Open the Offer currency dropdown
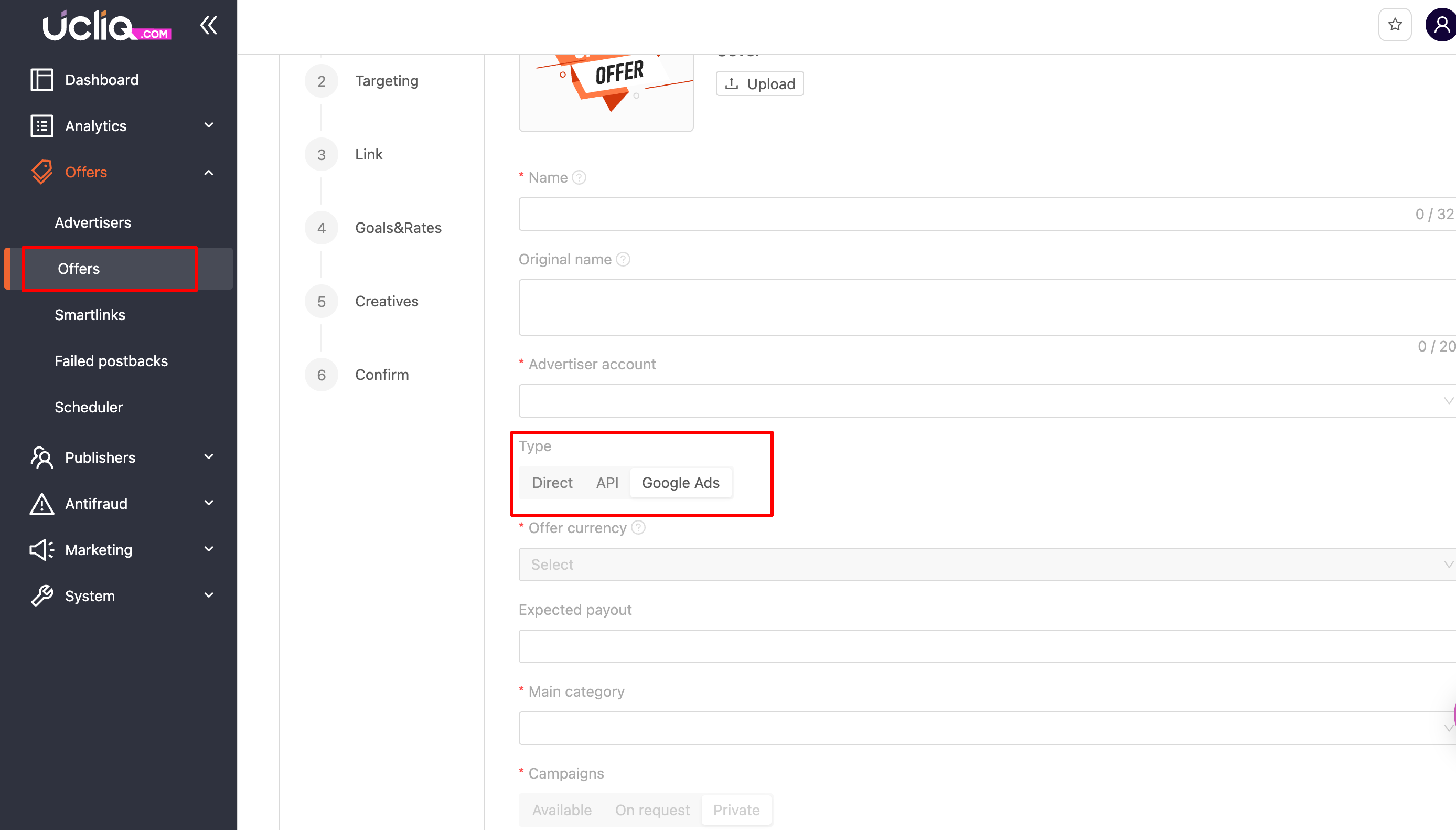 pos(986,565)
